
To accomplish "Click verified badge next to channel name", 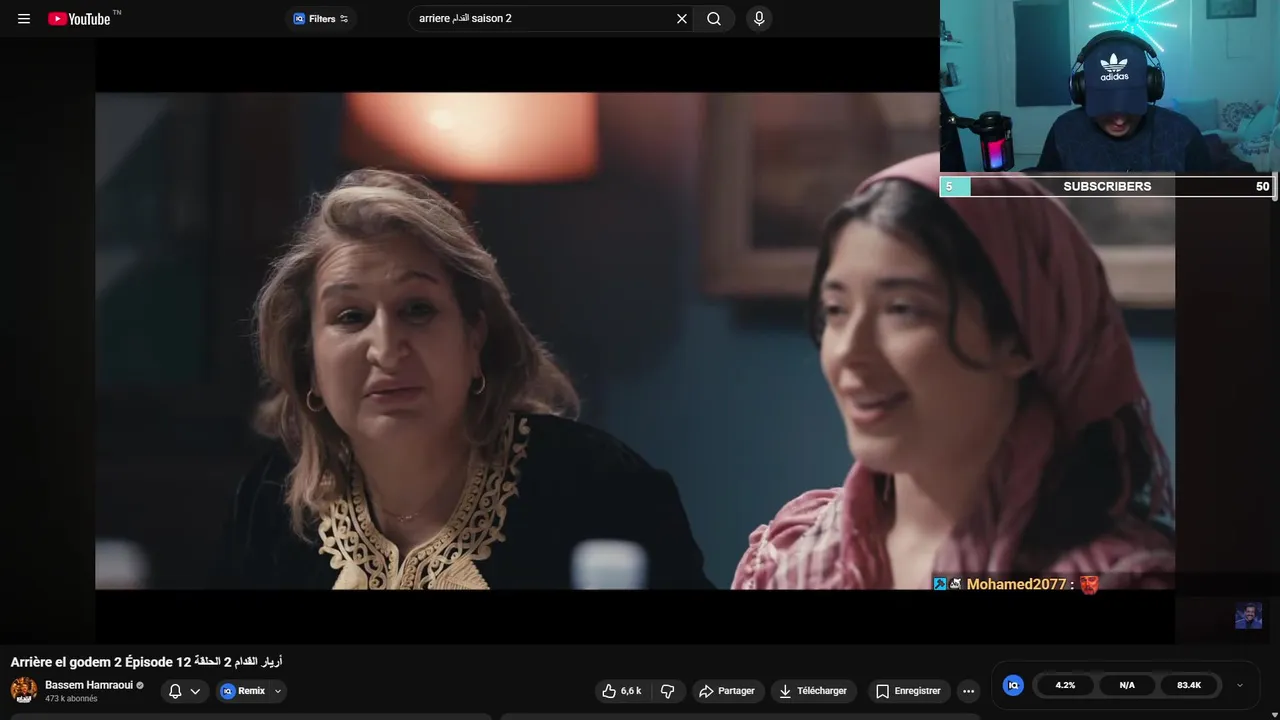I will pyautogui.click(x=140, y=685).
